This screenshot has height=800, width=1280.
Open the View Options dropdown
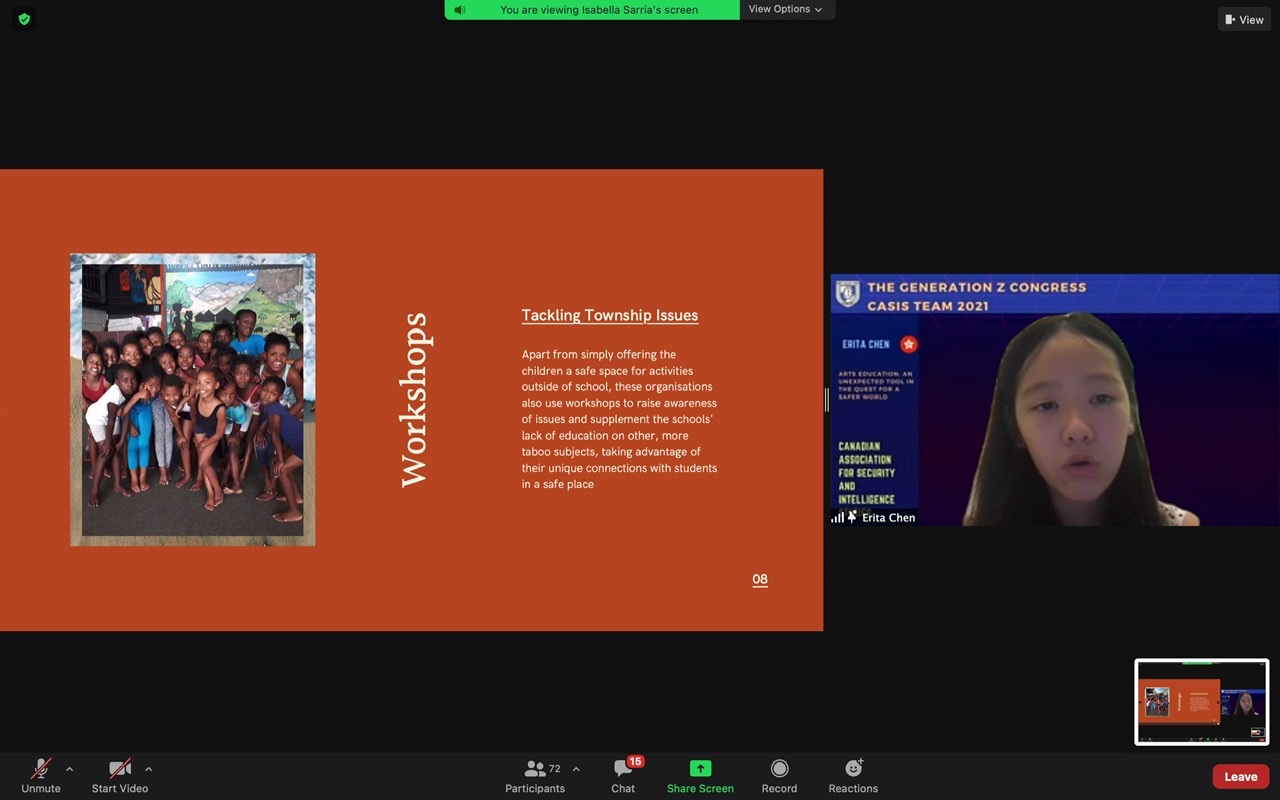pos(786,9)
